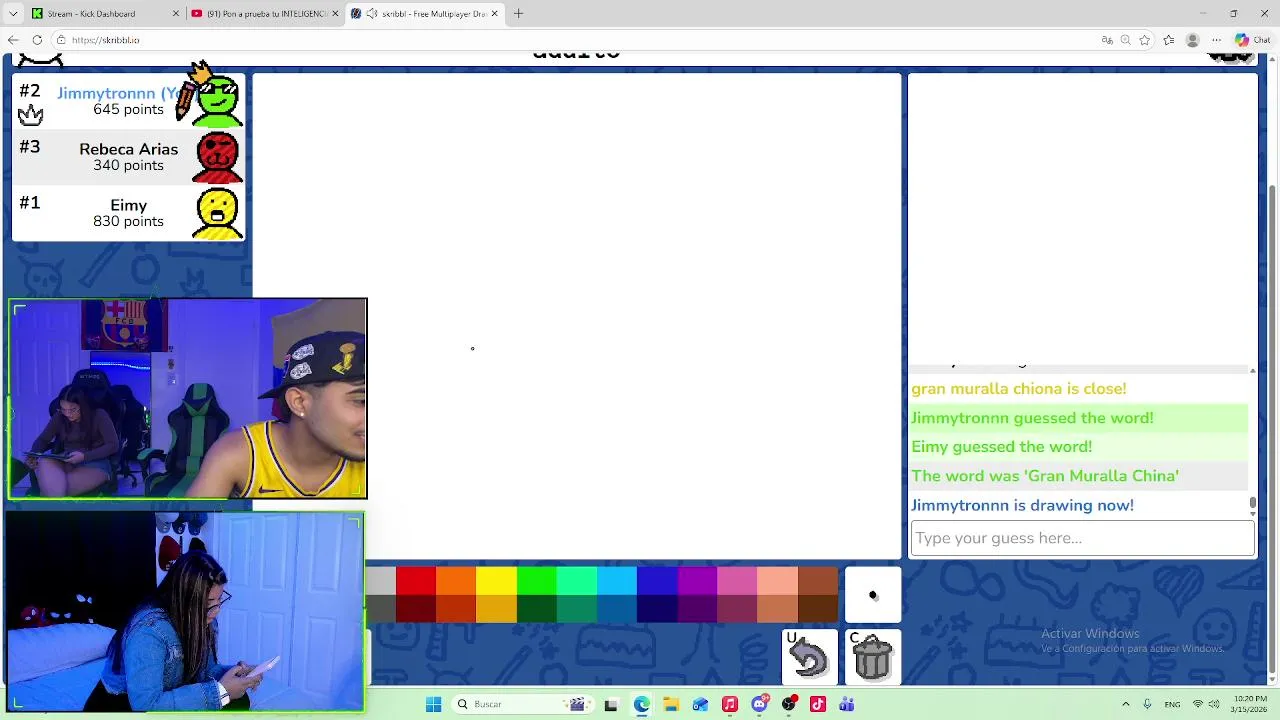
Task: Choose the light blue color swatch
Action: pyautogui.click(x=617, y=581)
